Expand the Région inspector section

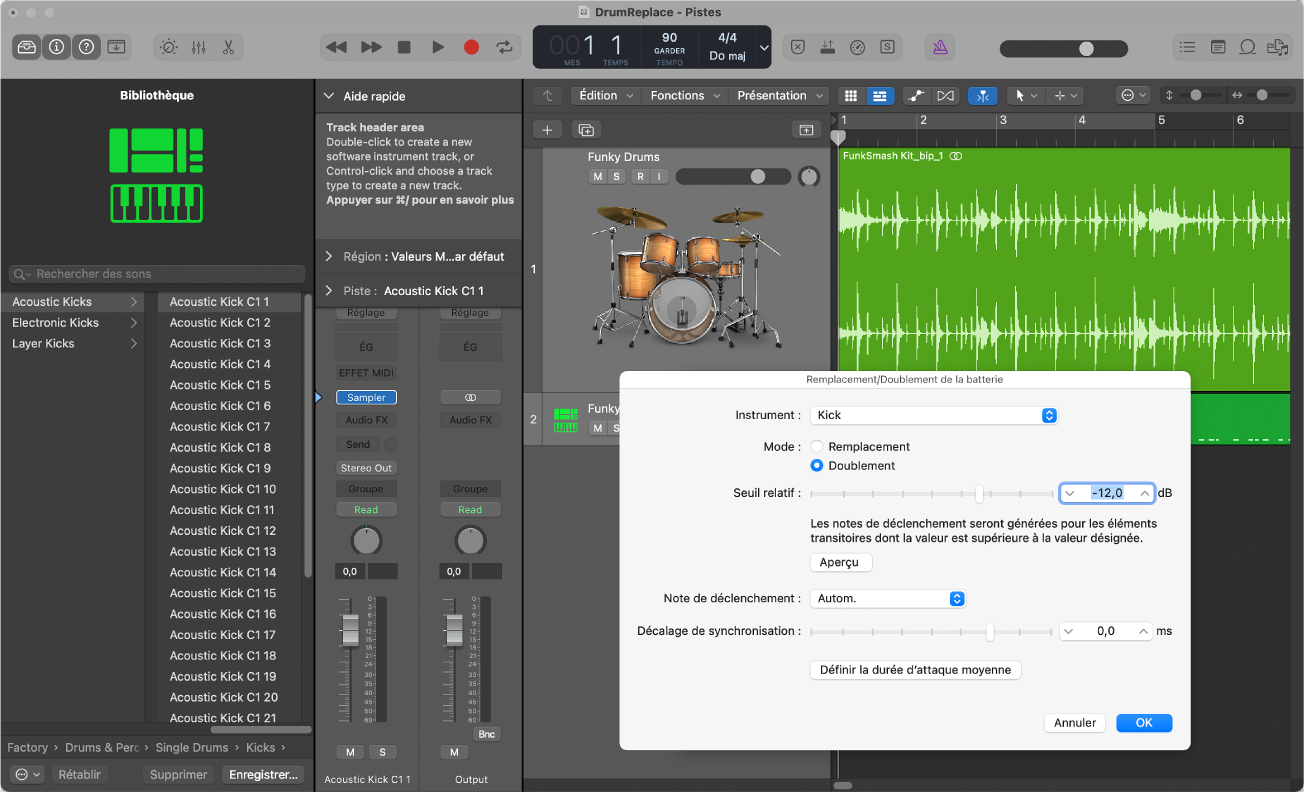[x=329, y=256]
